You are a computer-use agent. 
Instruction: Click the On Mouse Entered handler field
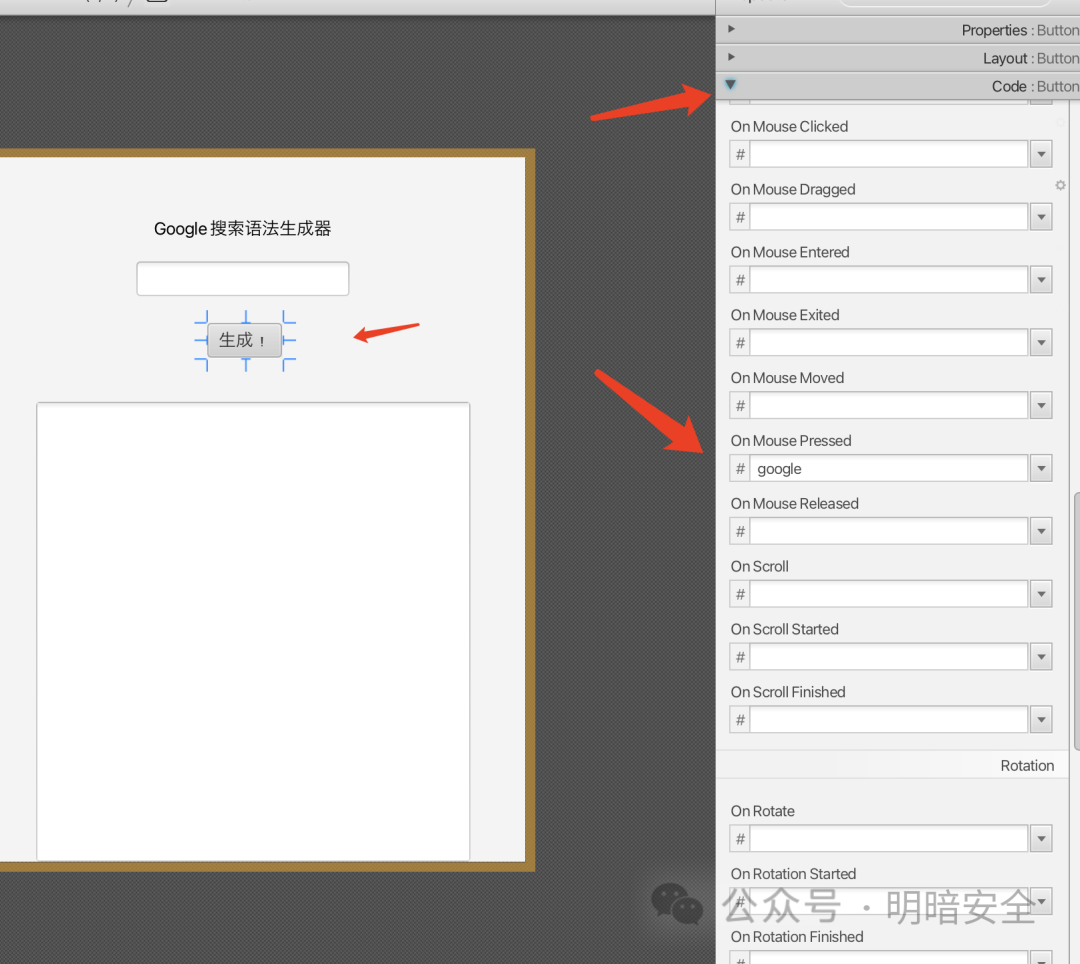(889, 280)
